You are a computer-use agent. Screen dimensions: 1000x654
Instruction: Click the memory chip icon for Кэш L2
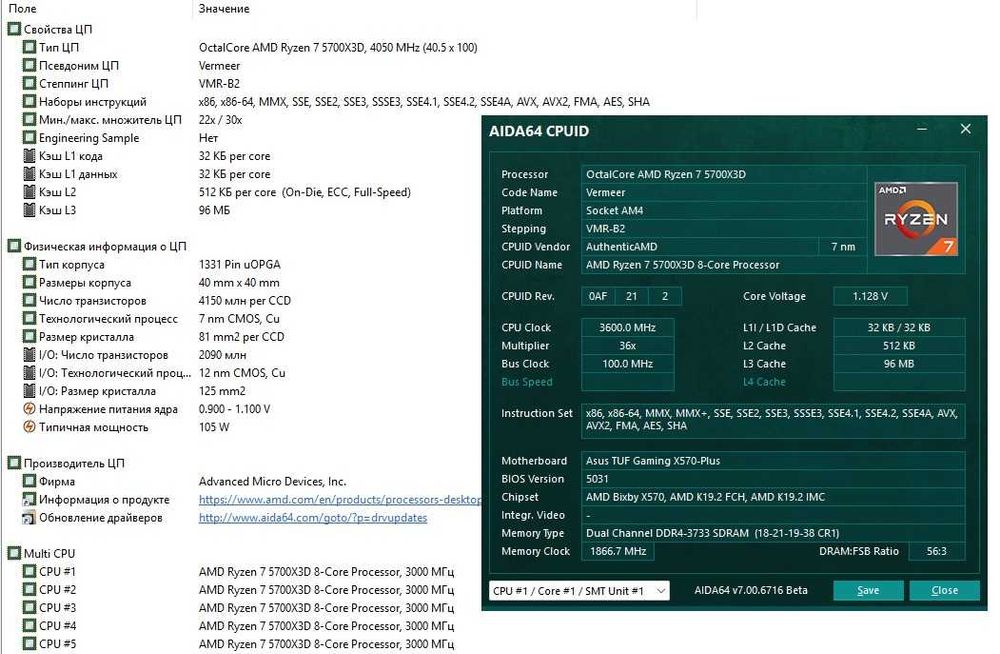point(29,192)
